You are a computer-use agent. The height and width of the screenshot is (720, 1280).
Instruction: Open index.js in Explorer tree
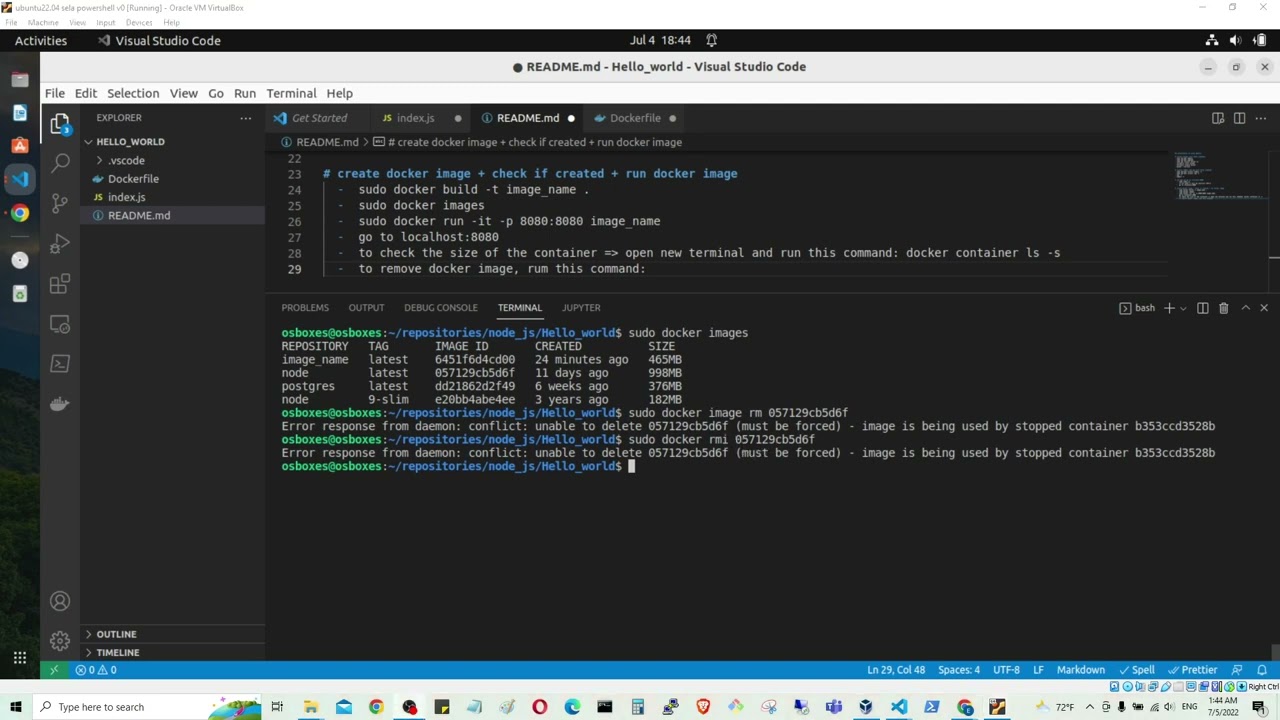pyautogui.click(x=126, y=197)
